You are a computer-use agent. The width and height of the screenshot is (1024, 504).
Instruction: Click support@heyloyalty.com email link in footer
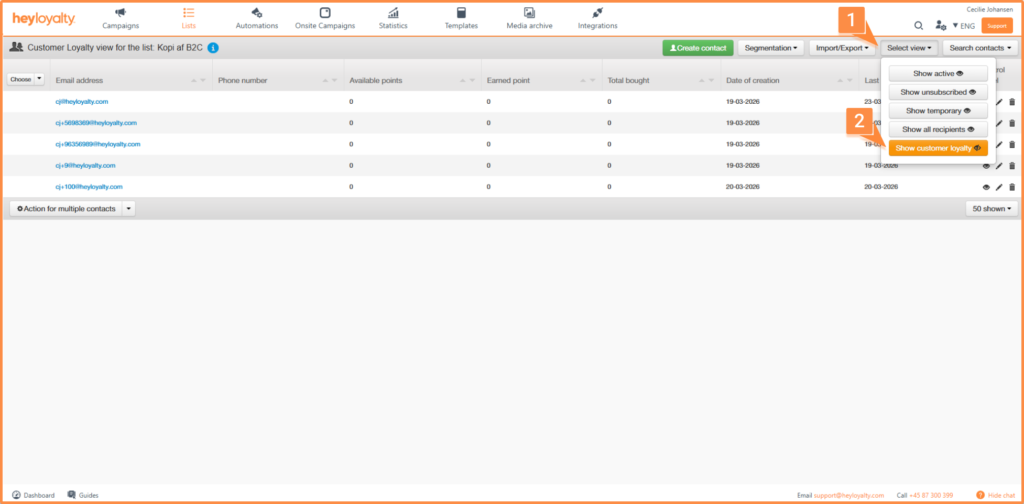point(849,496)
